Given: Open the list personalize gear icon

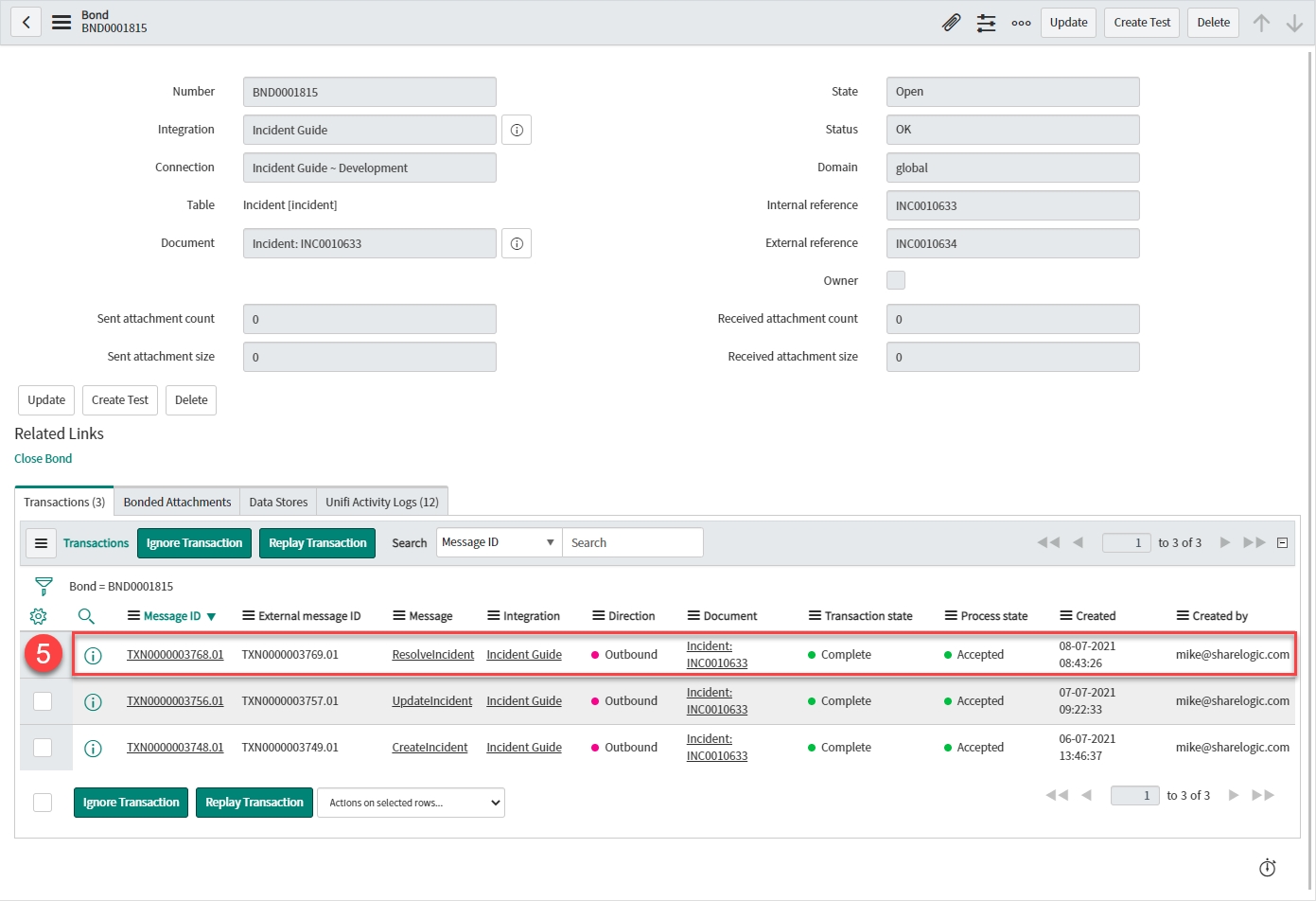Looking at the screenshot, I should (x=38, y=616).
